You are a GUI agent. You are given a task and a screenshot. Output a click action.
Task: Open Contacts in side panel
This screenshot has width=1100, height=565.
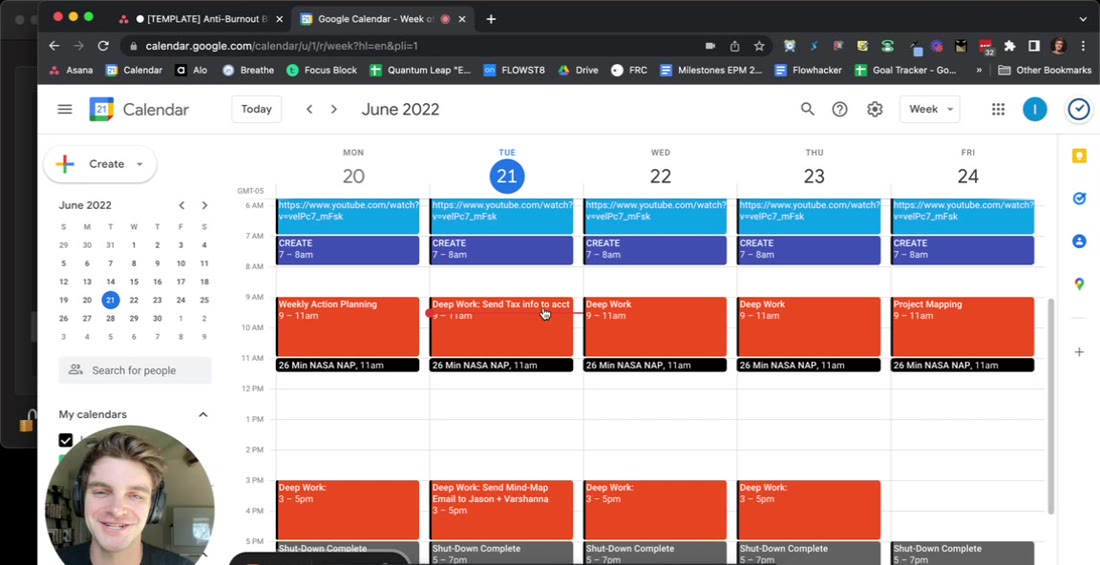tap(1079, 241)
